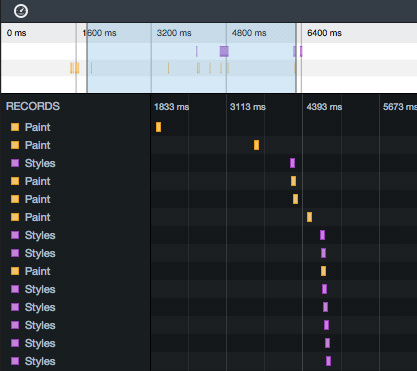The height and width of the screenshot is (371, 417).
Task: Click the large purple block in overview graph
Action: (x=224, y=51)
